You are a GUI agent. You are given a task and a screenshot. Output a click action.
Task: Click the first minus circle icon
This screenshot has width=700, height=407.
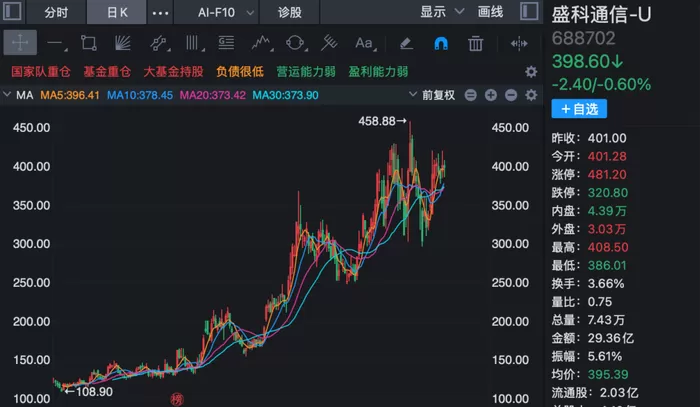(x=471, y=95)
